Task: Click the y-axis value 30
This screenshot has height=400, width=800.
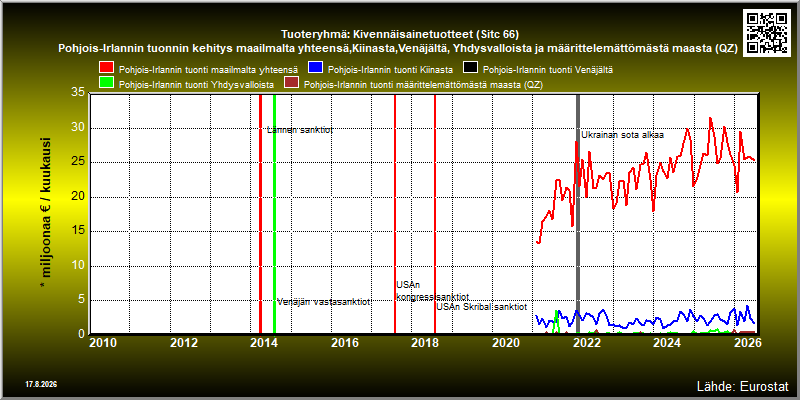Action: [x=78, y=128]
